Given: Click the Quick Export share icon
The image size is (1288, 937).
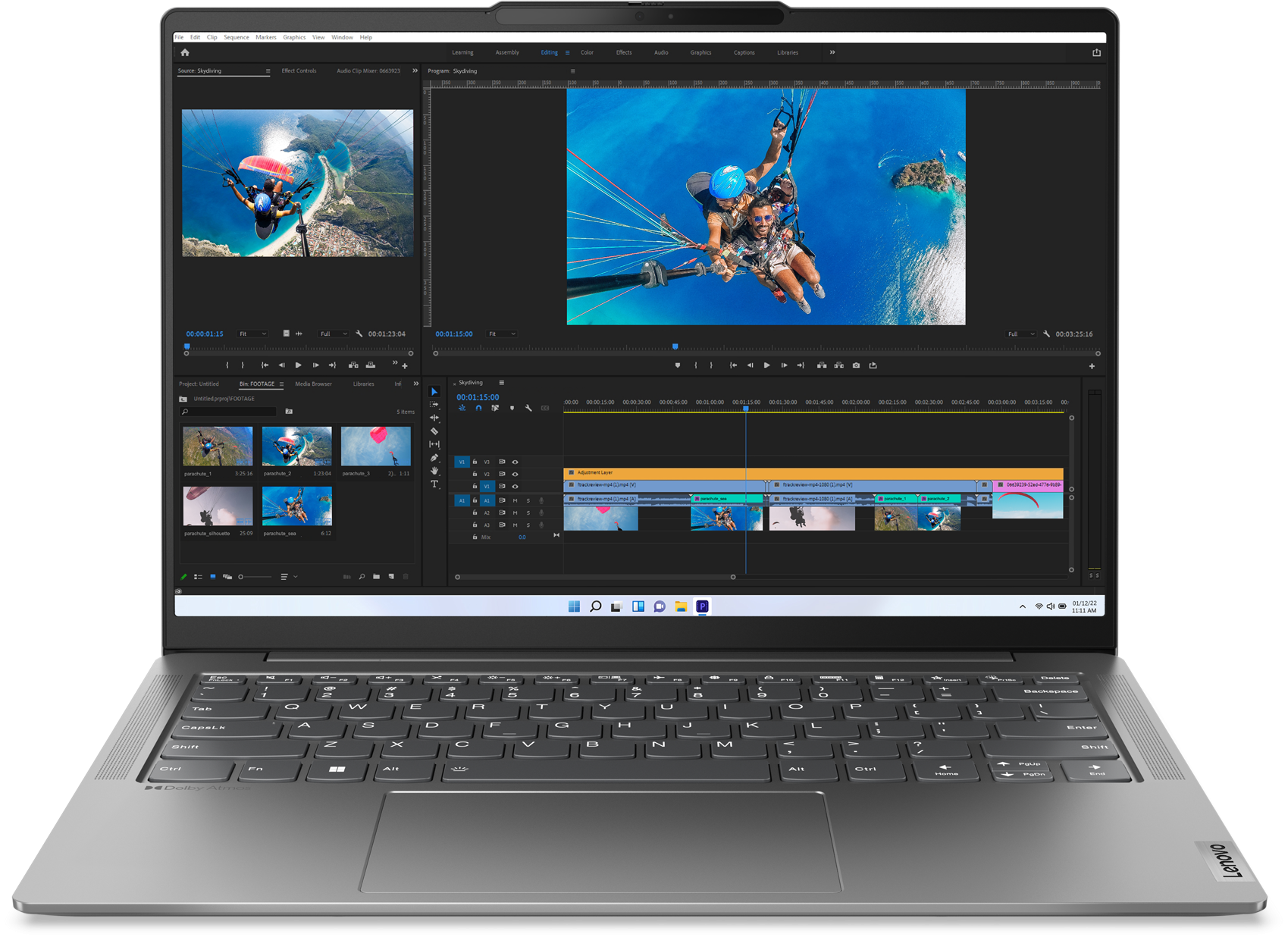Looking at the screenshot, I should click(1096, 52).
